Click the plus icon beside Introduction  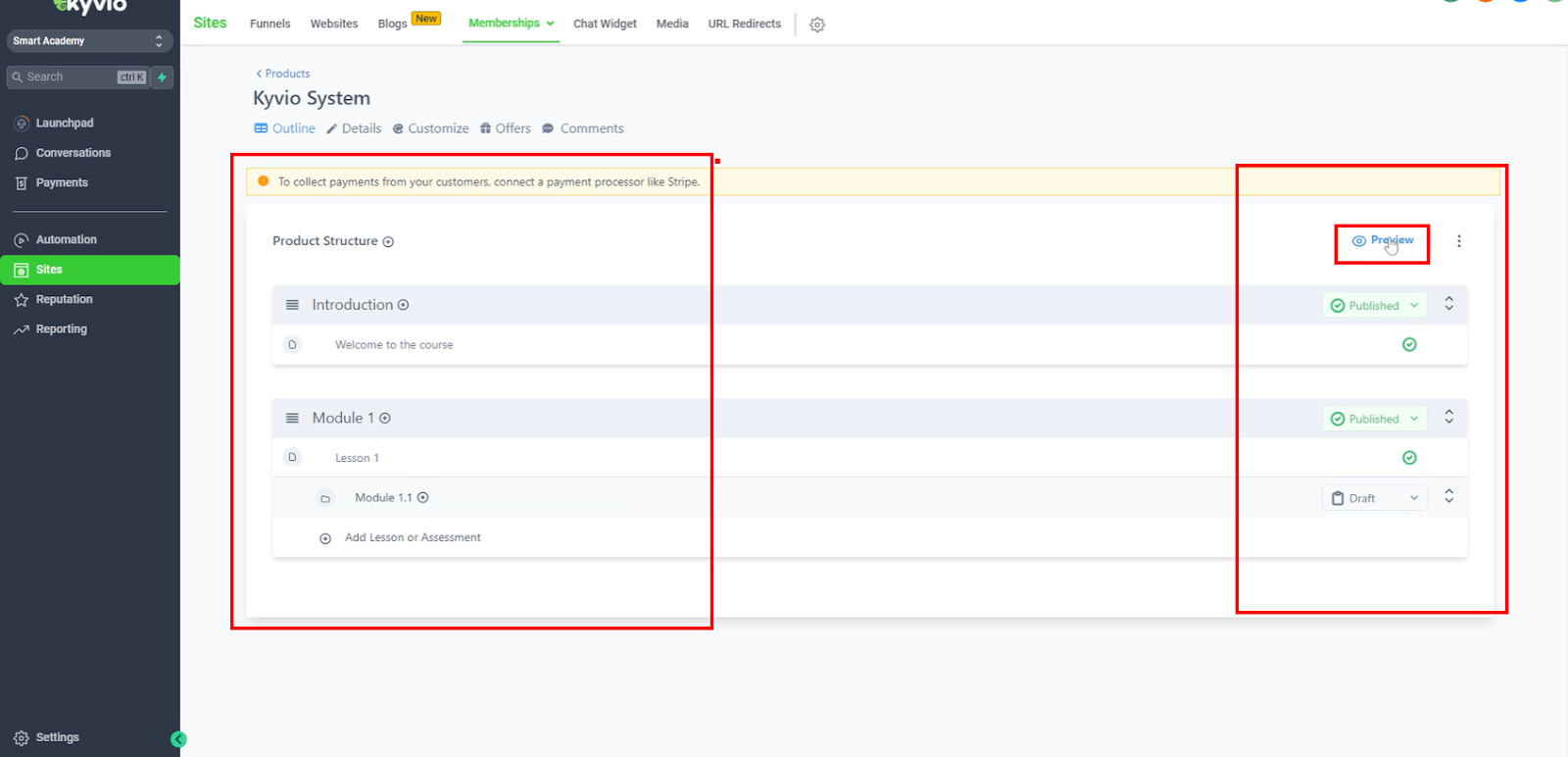(403, 305)
